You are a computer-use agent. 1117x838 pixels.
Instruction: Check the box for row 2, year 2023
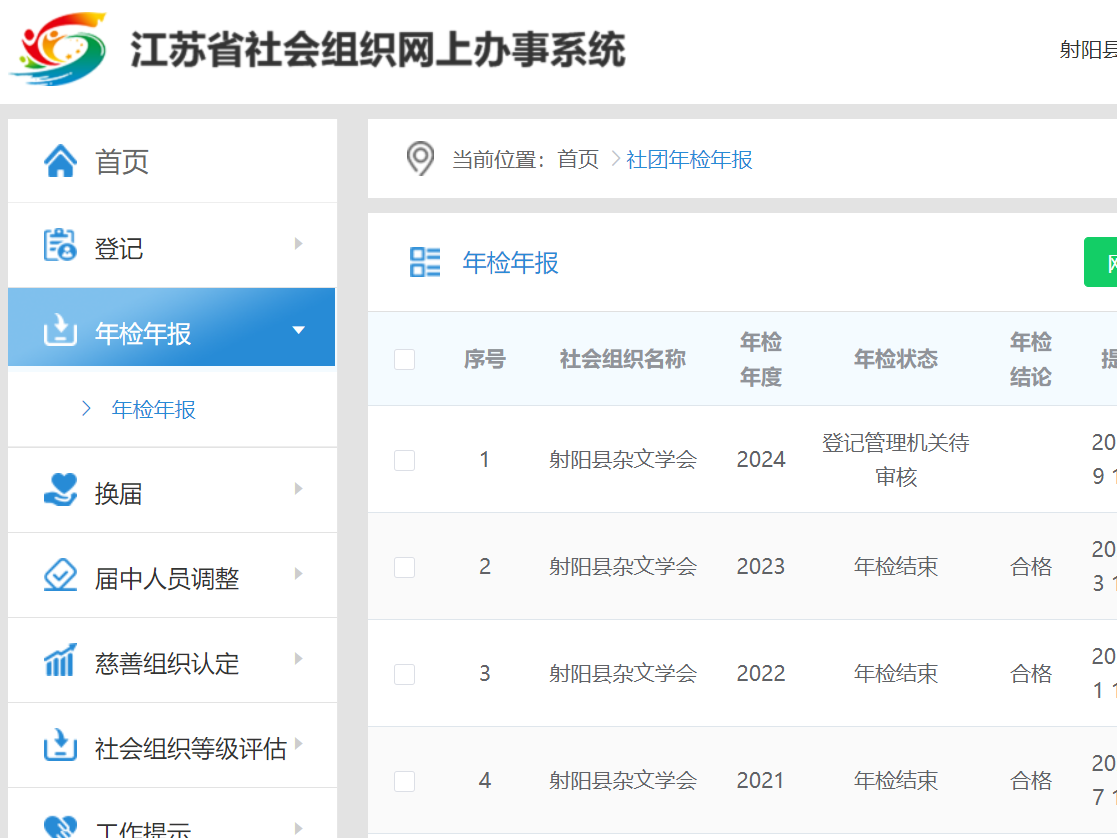pos(405,567)
